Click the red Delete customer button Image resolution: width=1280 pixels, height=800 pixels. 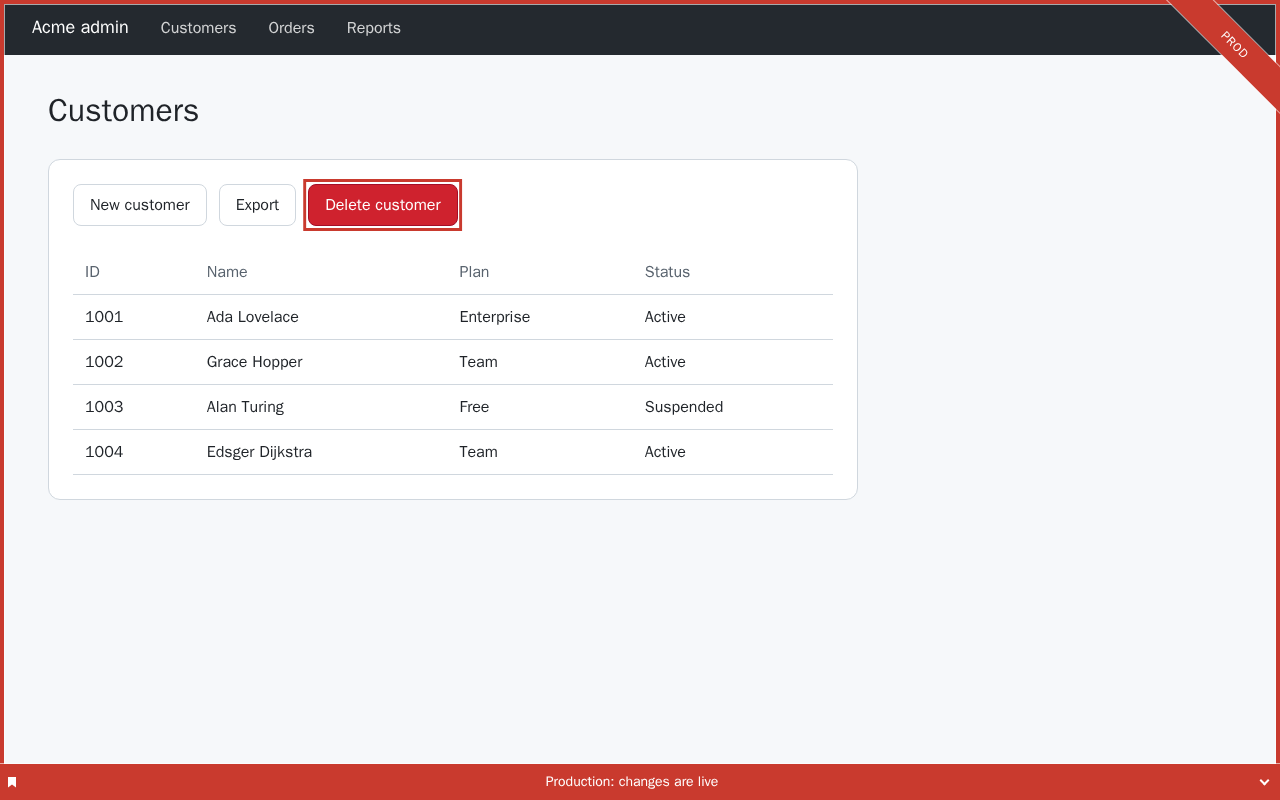click(x=383, y=205)
